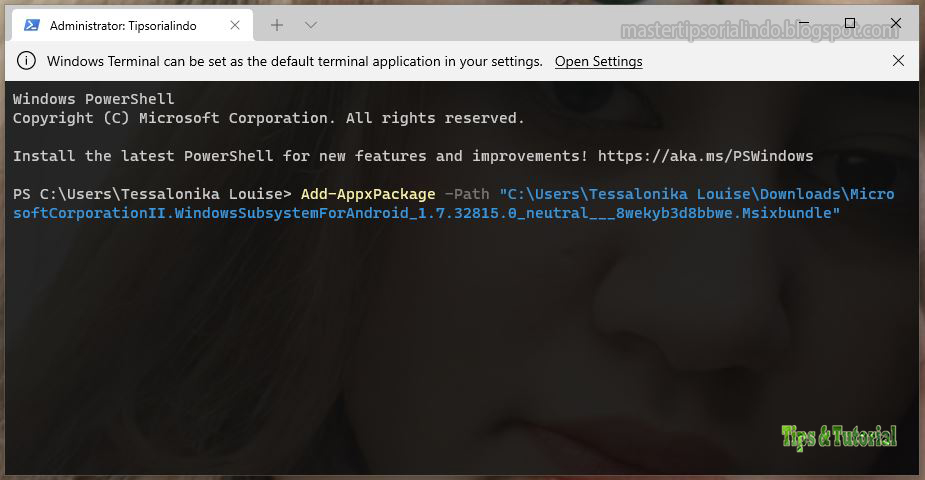The height and width of the screenshot is (480, 925).
Task: Click the PowerShell icon on the tab
Action: point(32,25)
